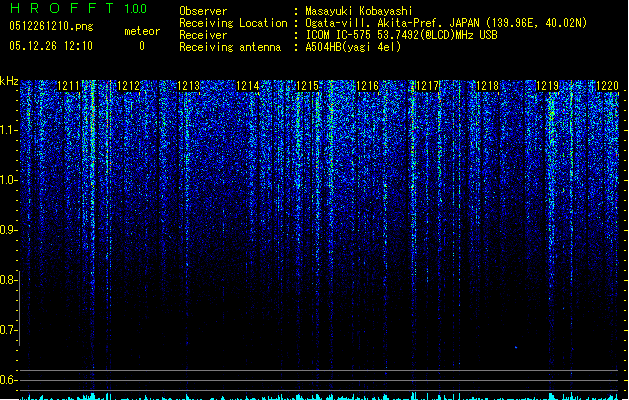The image size is (629, 400).
Task: Click the 1211 time marker
Action: [x=69, y=86]
